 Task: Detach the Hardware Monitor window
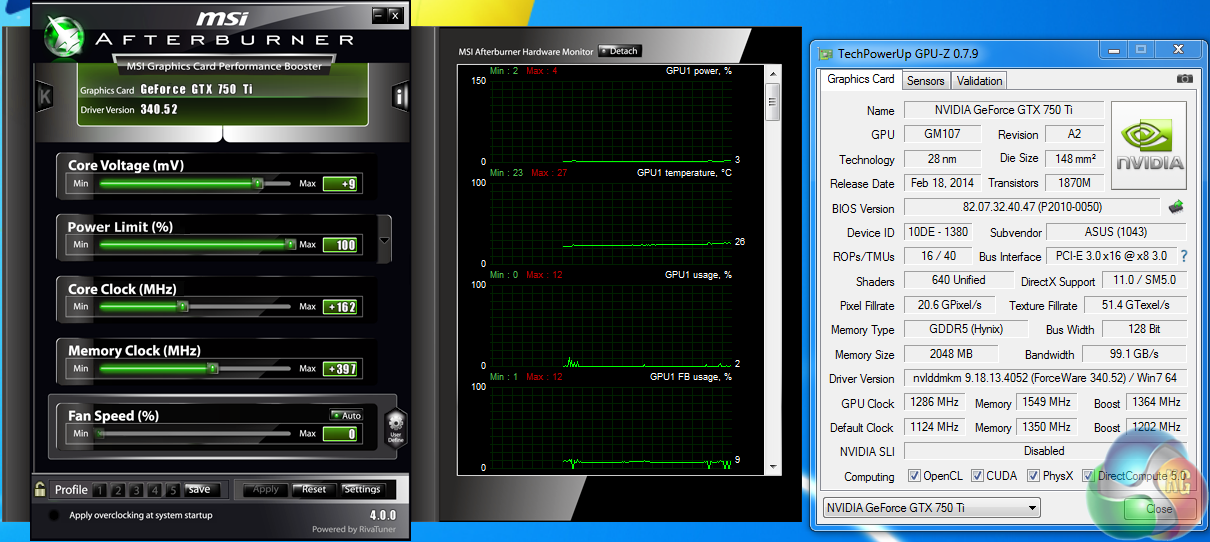[620, 51]
